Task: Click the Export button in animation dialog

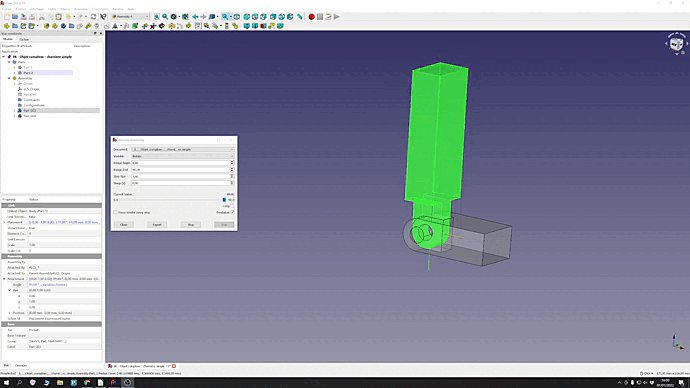Action: (x=157, y=225)
